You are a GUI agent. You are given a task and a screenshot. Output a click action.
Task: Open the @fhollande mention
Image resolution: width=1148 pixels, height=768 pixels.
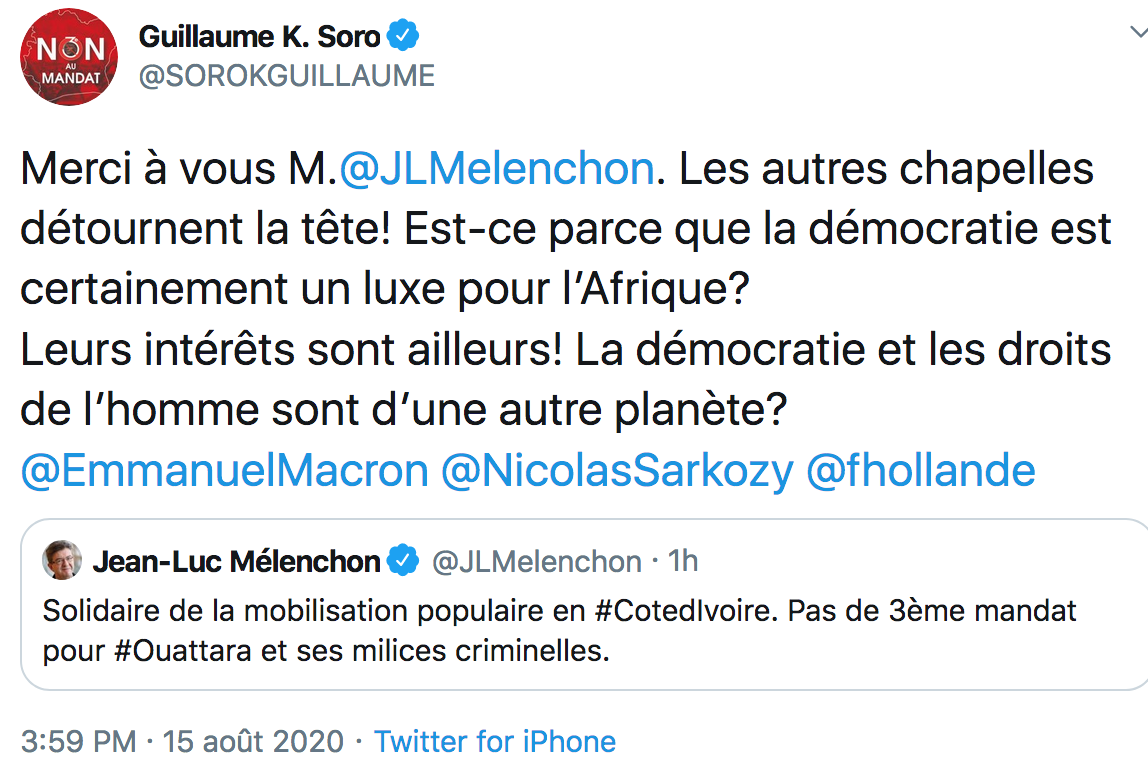(x=921, y=470)
